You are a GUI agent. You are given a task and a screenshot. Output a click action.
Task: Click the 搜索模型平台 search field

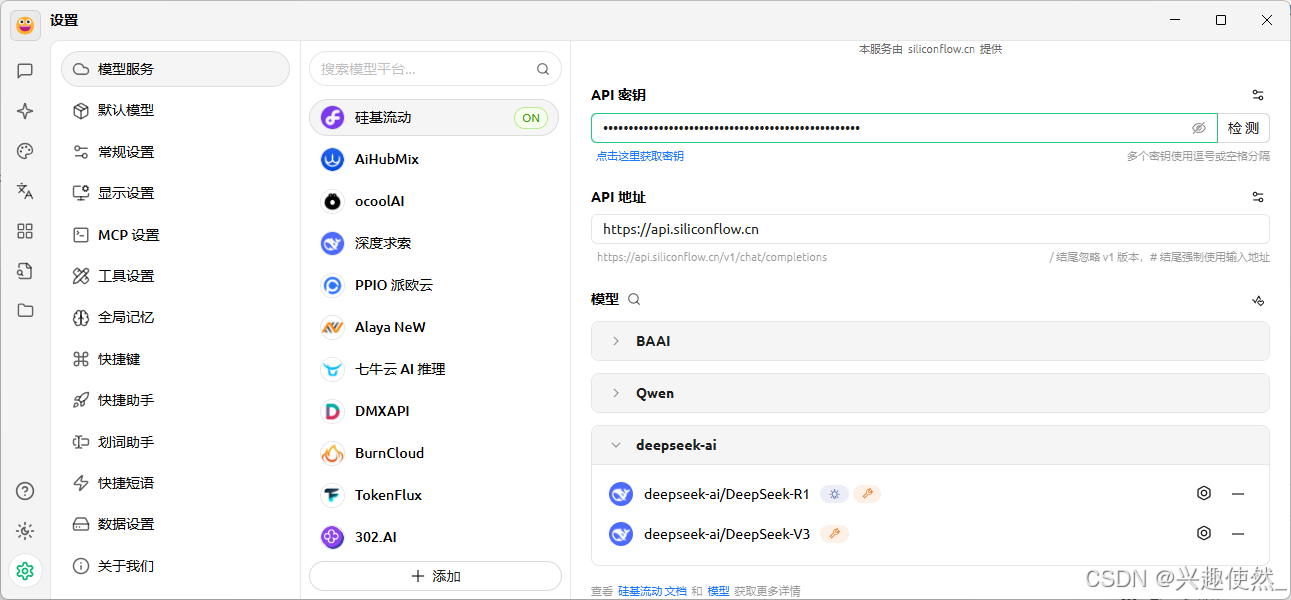point(435,69)
